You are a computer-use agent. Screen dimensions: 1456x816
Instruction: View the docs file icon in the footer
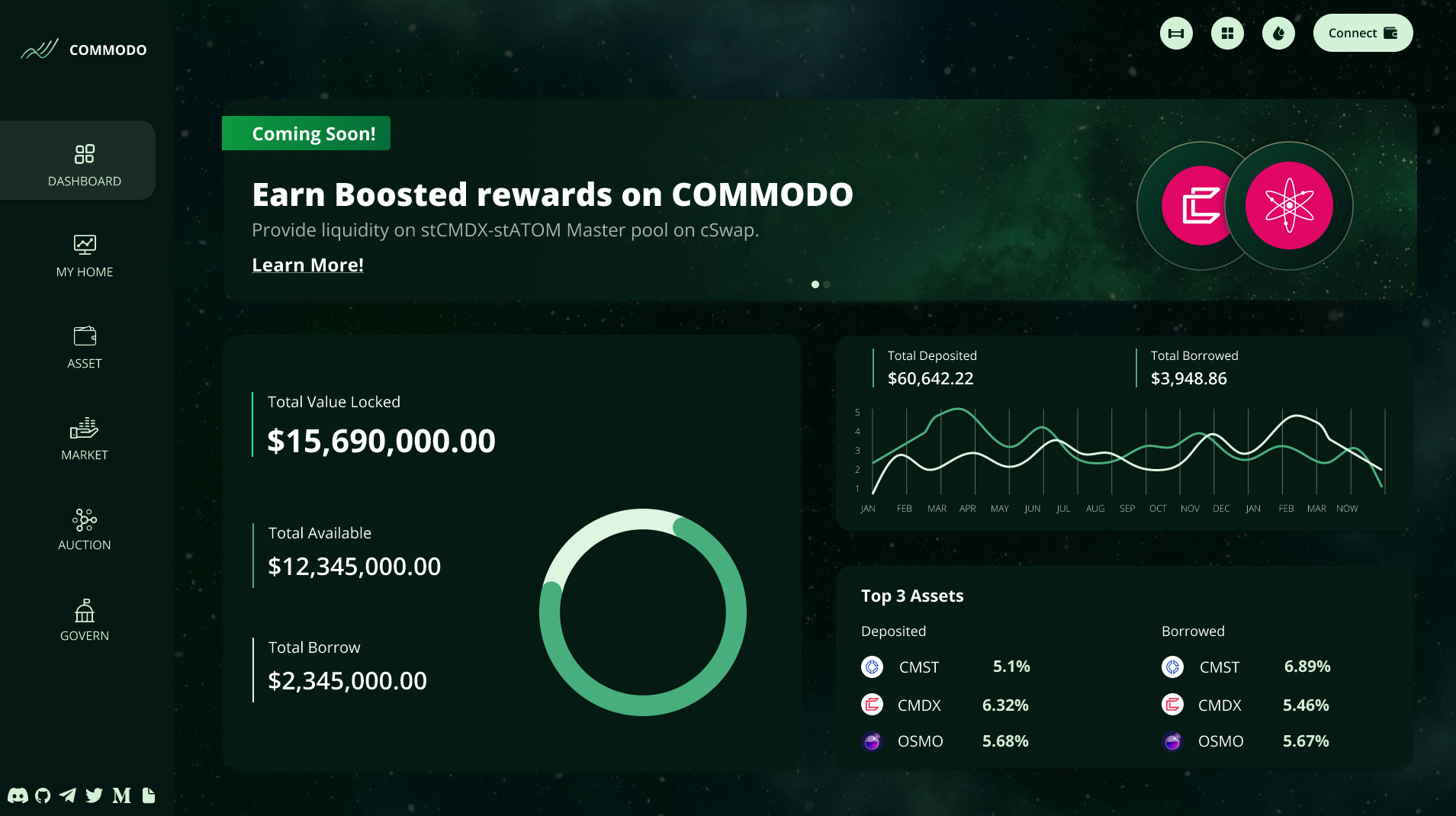coord(148,795)
